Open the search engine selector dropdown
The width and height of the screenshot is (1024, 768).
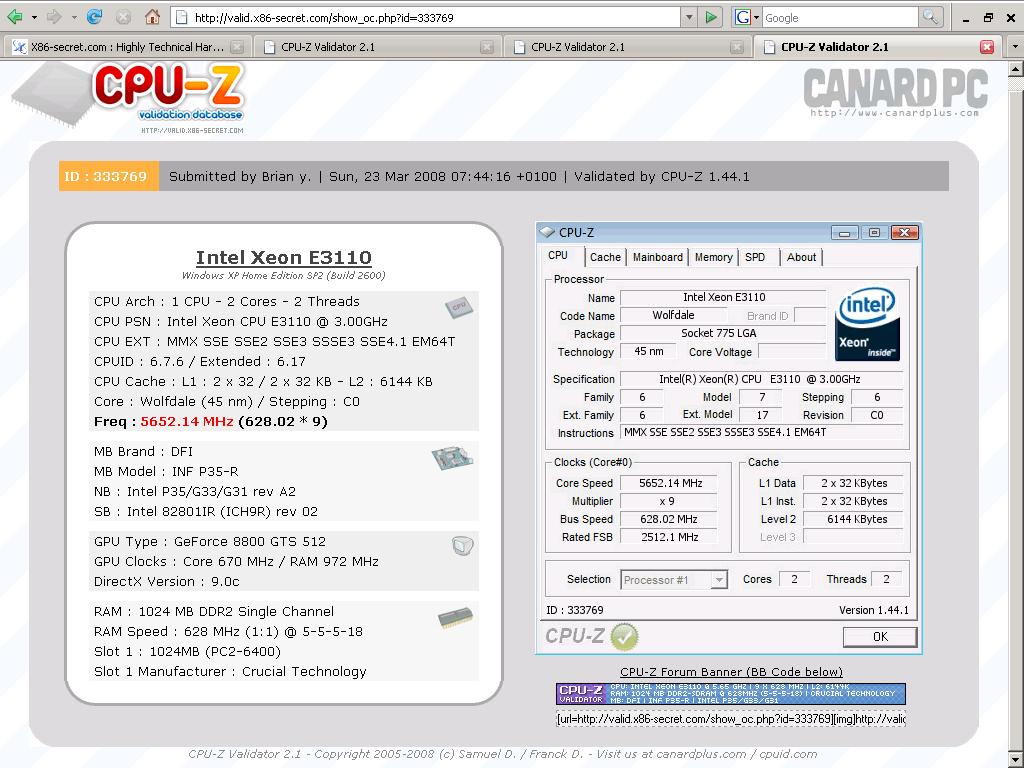point(756,18)
